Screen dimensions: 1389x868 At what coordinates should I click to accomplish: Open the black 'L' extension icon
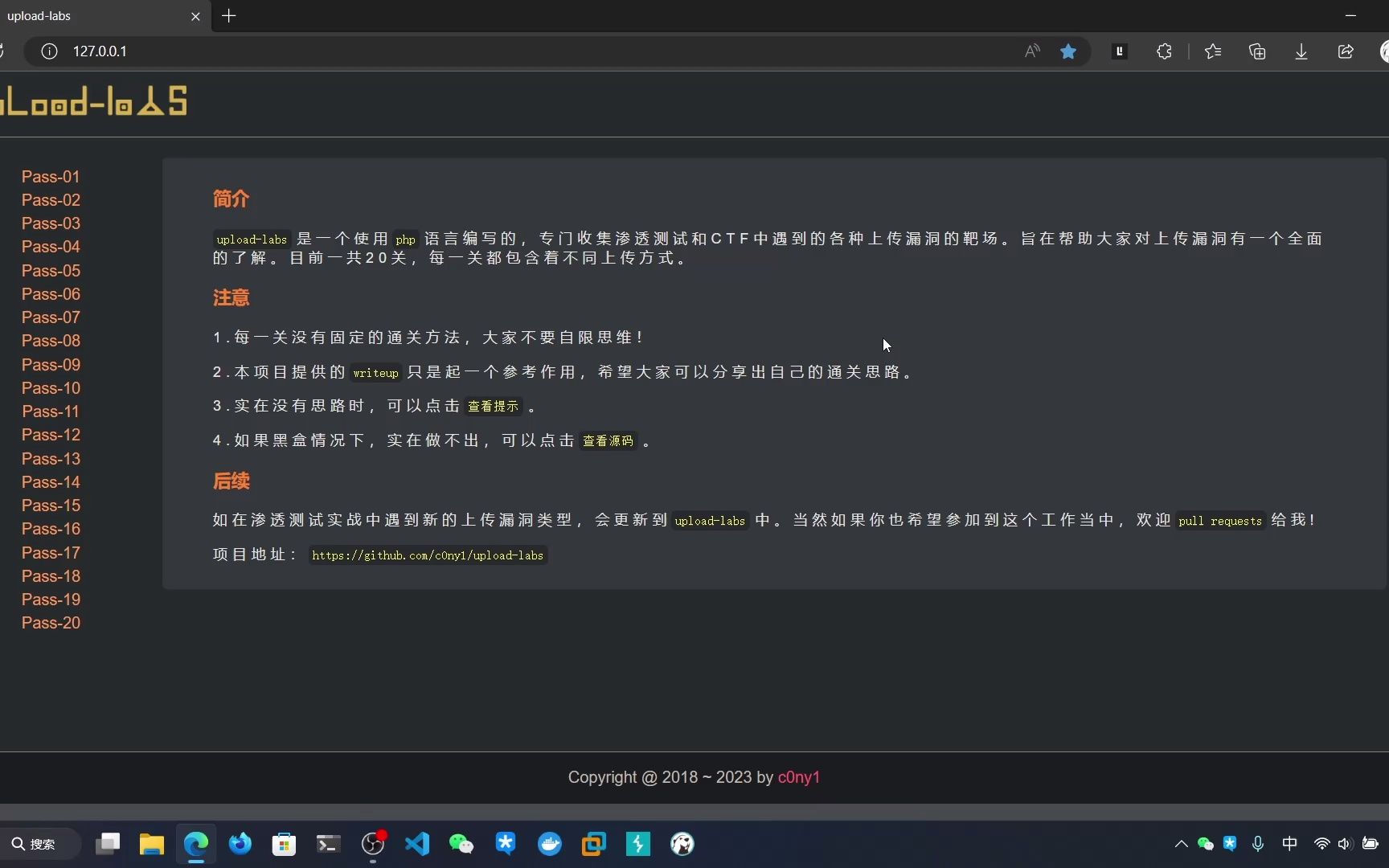[1119, 51]
